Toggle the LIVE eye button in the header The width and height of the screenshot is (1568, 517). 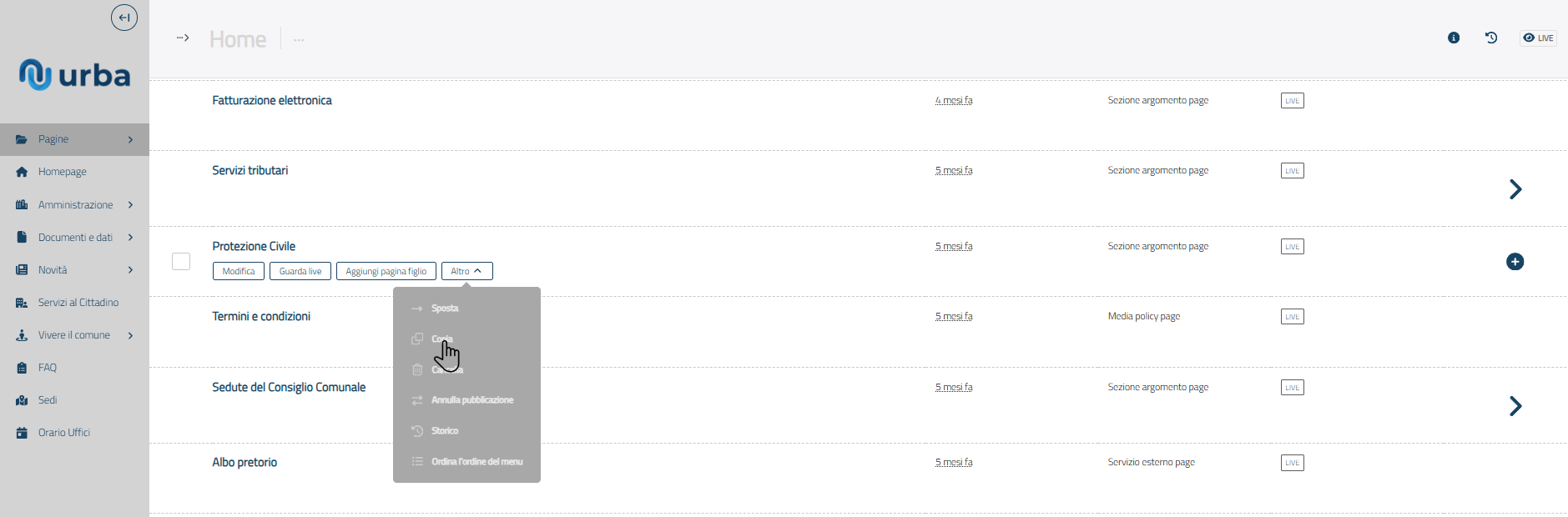pyautogui.click(x=1538, y=38)
